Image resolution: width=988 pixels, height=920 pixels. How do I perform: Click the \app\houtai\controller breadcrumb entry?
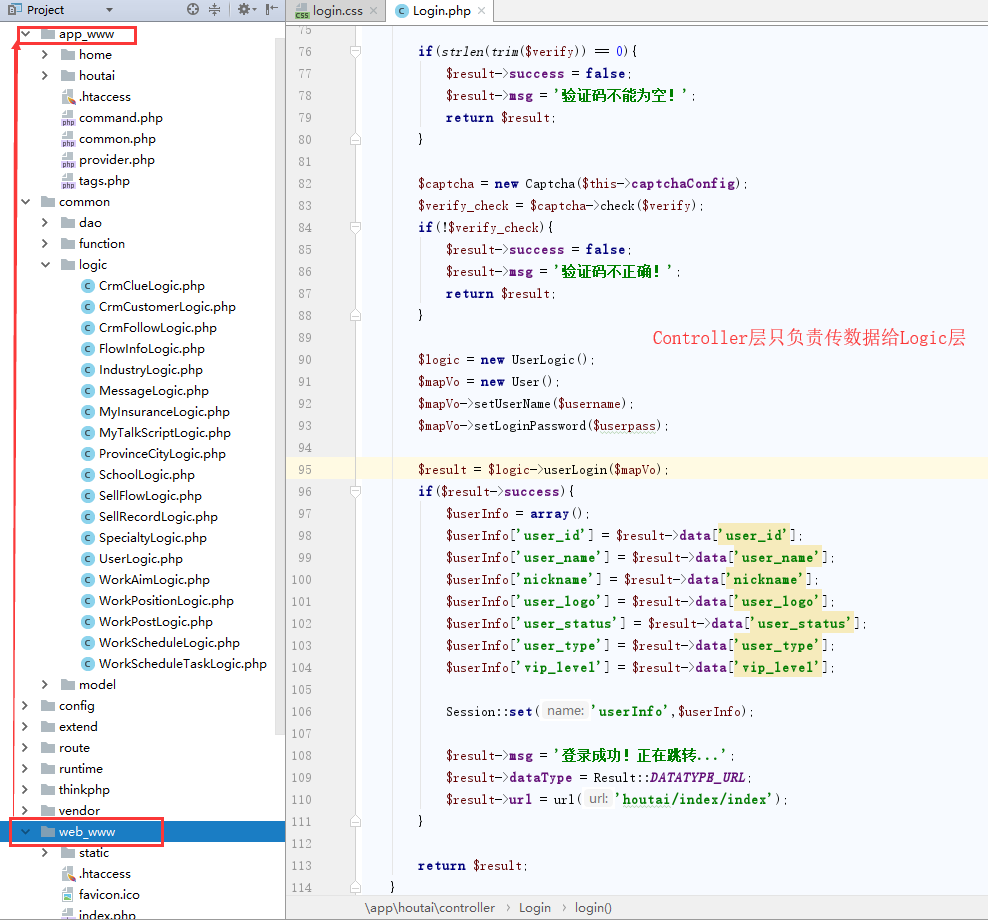tap(430, 907)
